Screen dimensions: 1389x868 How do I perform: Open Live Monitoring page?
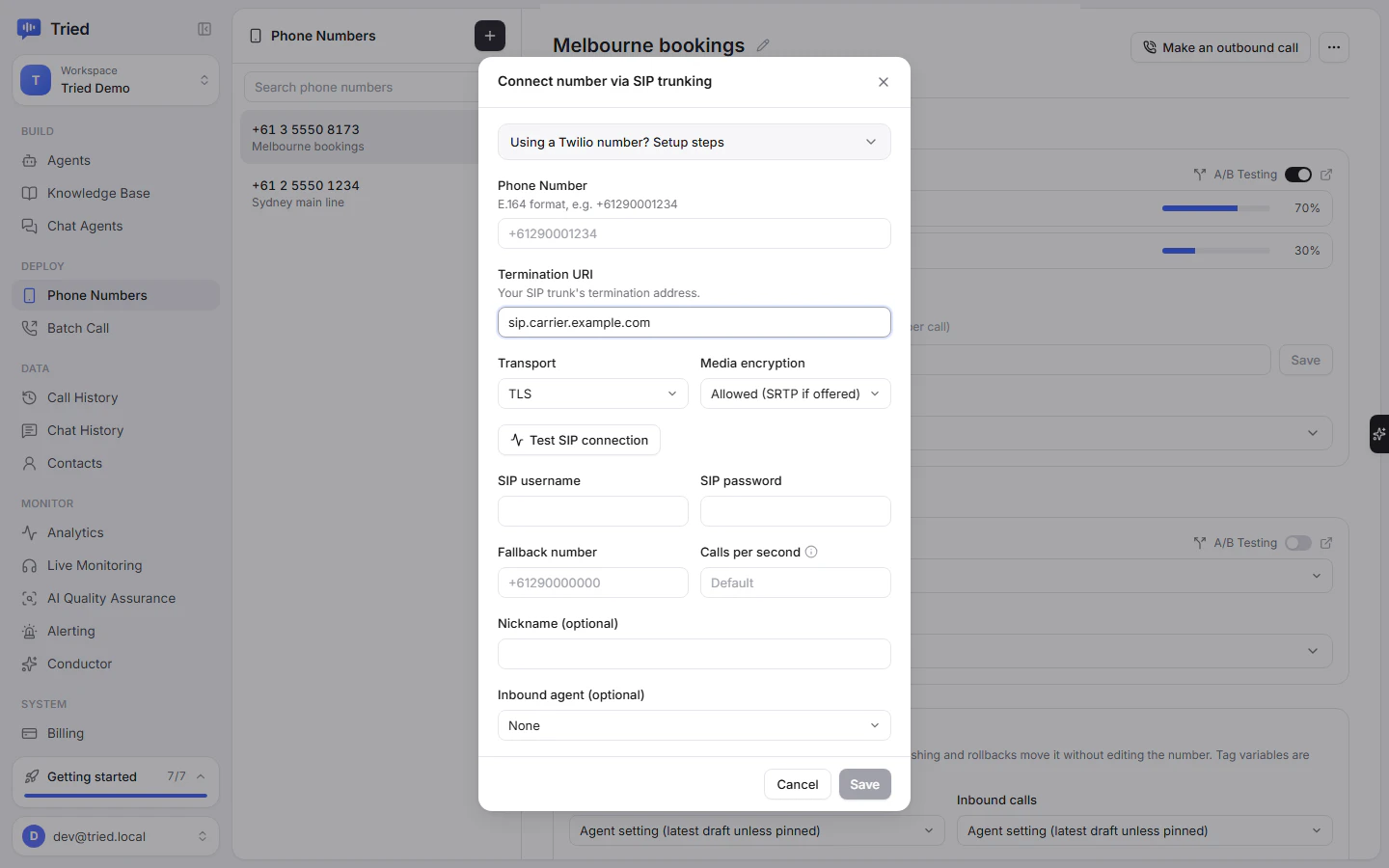[x=116, y=565]
